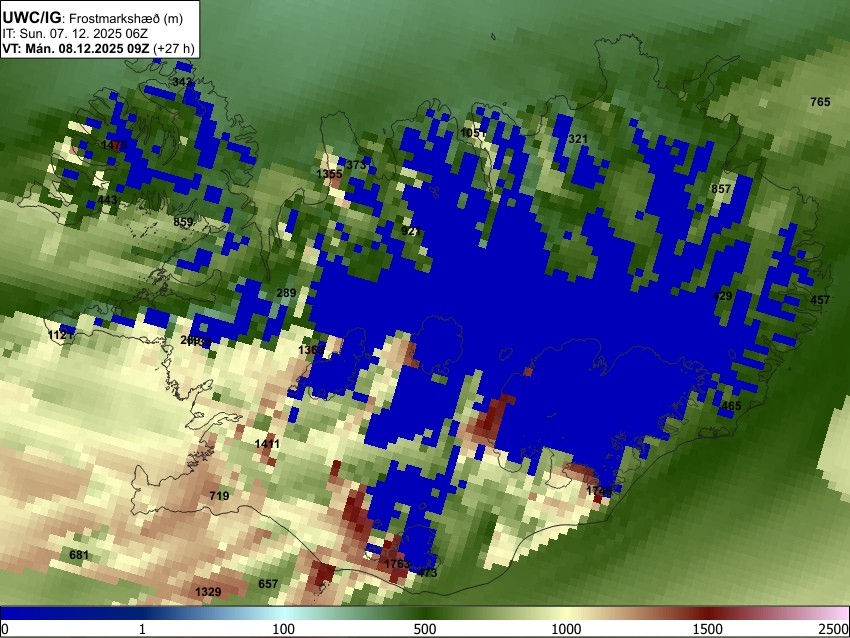Click the 0 tick label on the legend
Image resolution: width=850 pixels, height=638 pixels.
coord(5,629)
